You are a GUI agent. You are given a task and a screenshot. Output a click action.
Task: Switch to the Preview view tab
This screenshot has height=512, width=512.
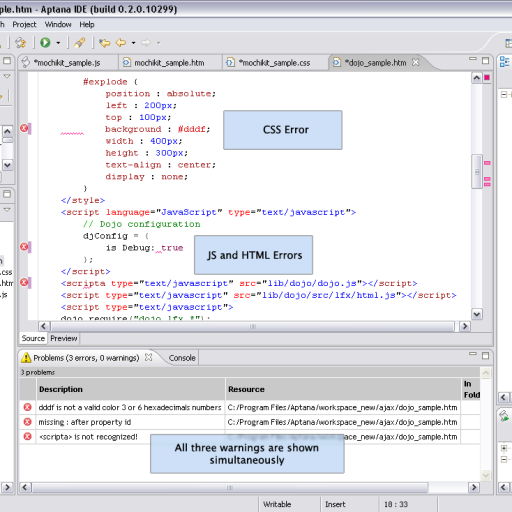[64, 338]
